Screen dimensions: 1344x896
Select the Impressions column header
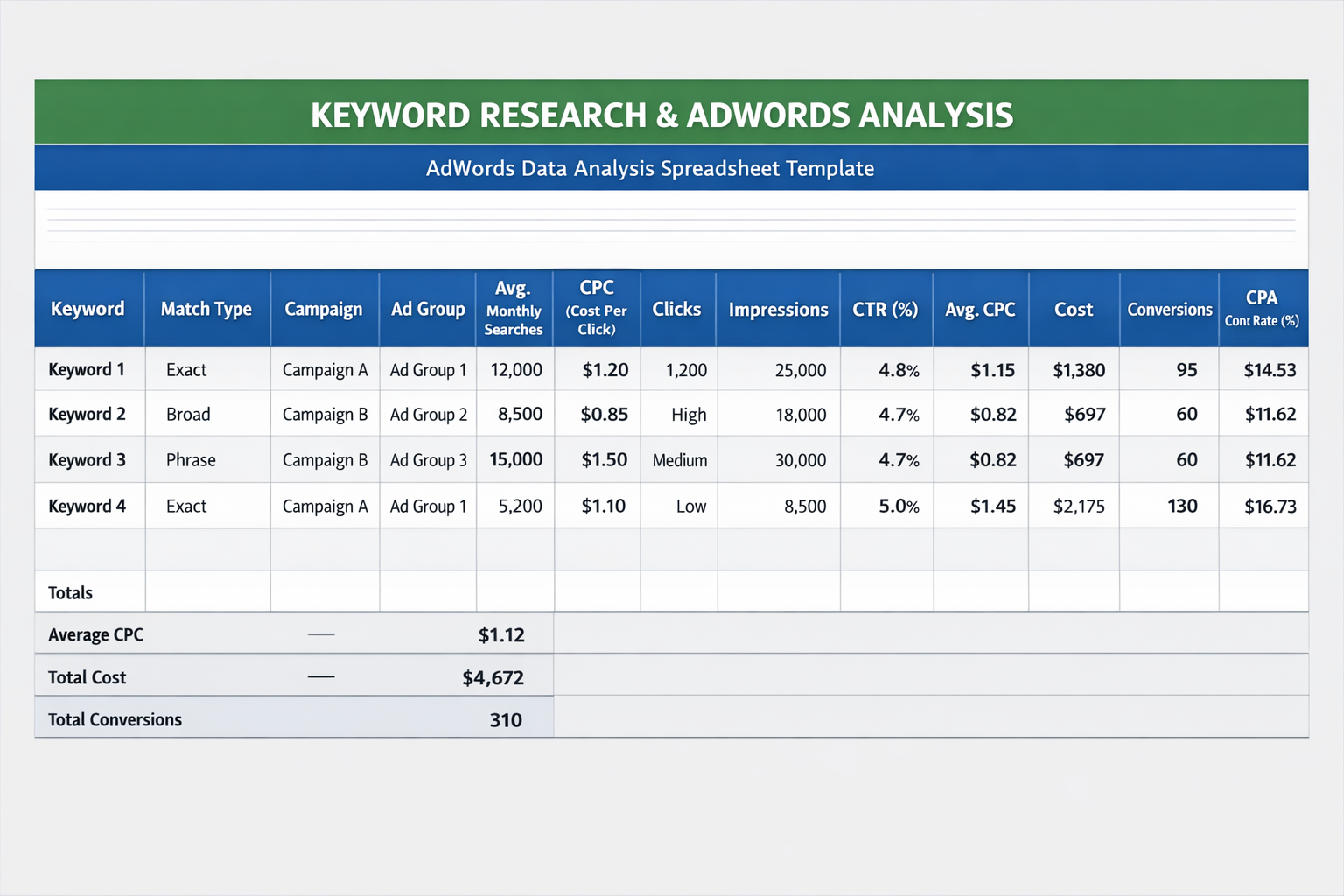tap(778, 309)
